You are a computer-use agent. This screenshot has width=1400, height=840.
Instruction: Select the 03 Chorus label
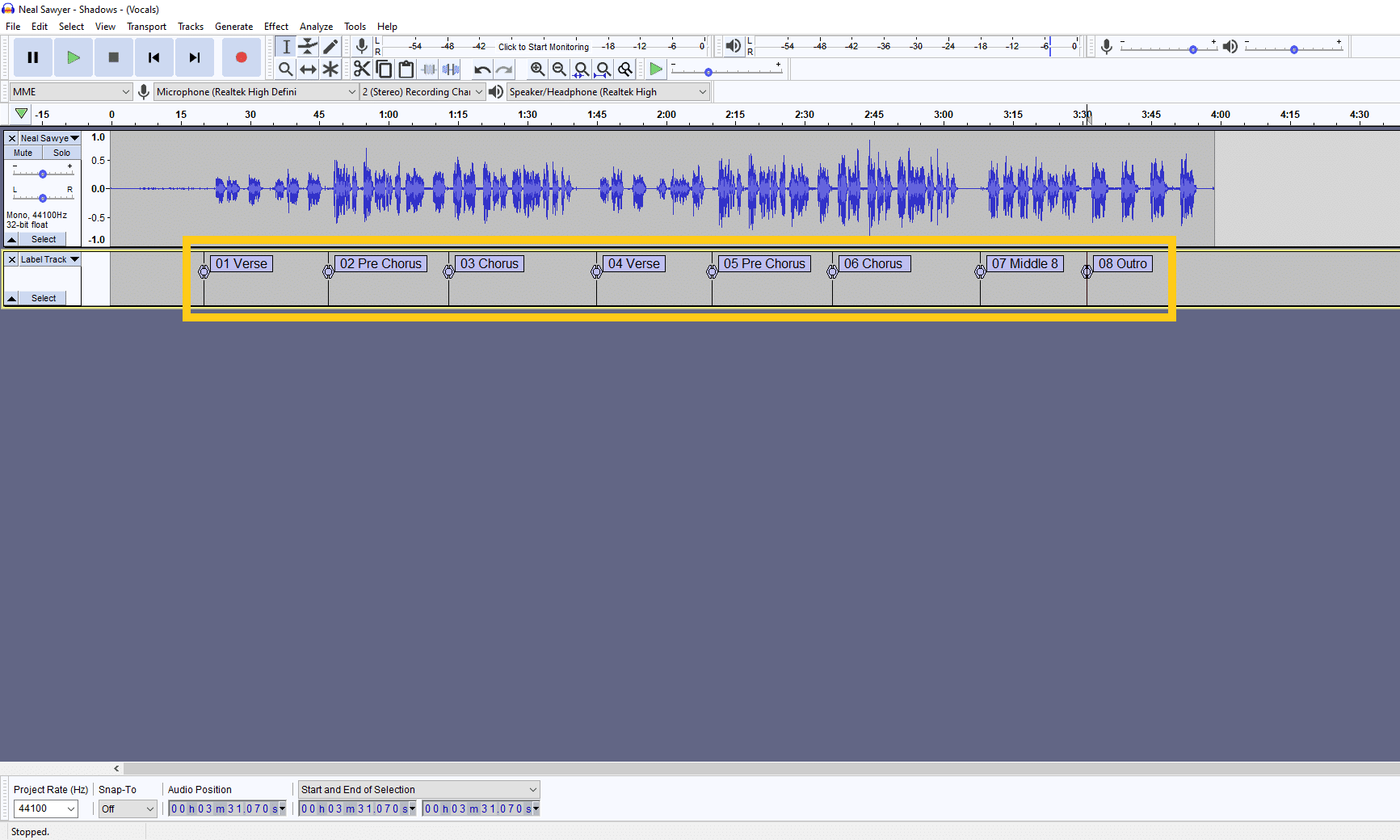[x=489, y=263]
